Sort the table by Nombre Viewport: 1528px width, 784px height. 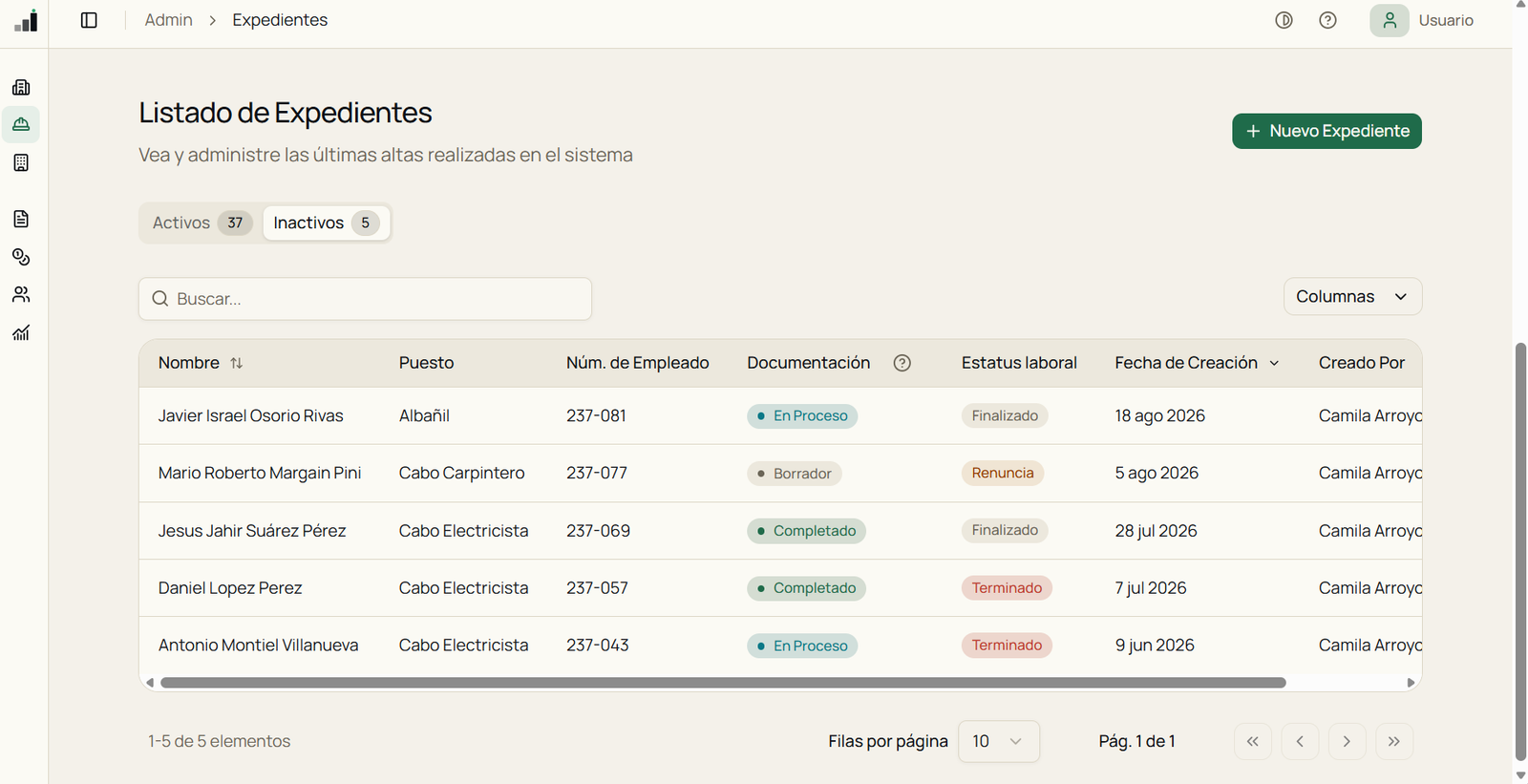coord(201,363)
